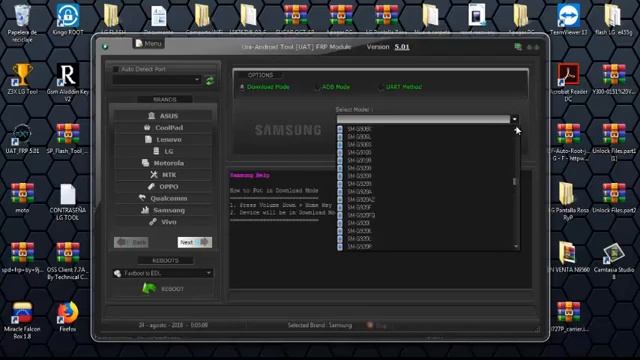The width and height of the screenshot is (640, 360).
Task: Select the SP_Flash_Tool archive icon
Action: click(68, 139)
